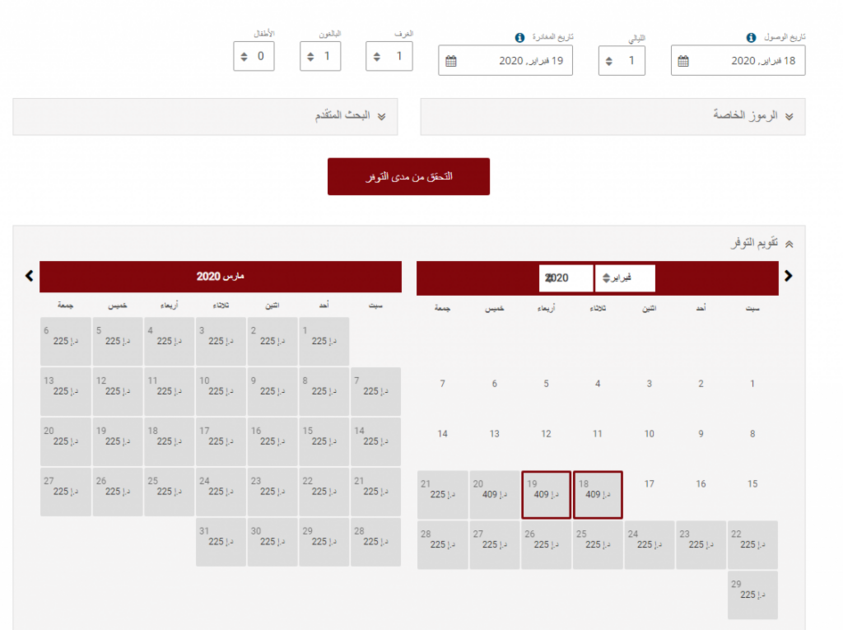
Task: Select February 29 in the calendar
Action: coord(752,595)
